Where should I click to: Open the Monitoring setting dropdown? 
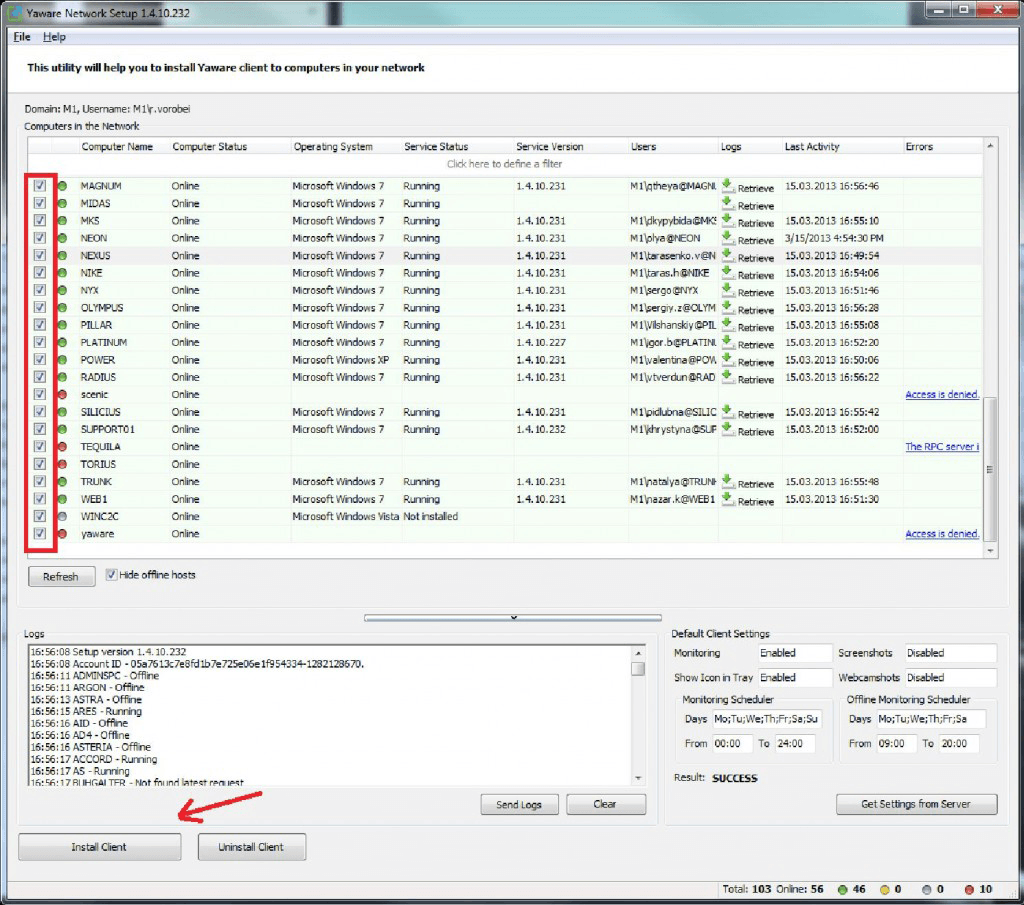795,653
